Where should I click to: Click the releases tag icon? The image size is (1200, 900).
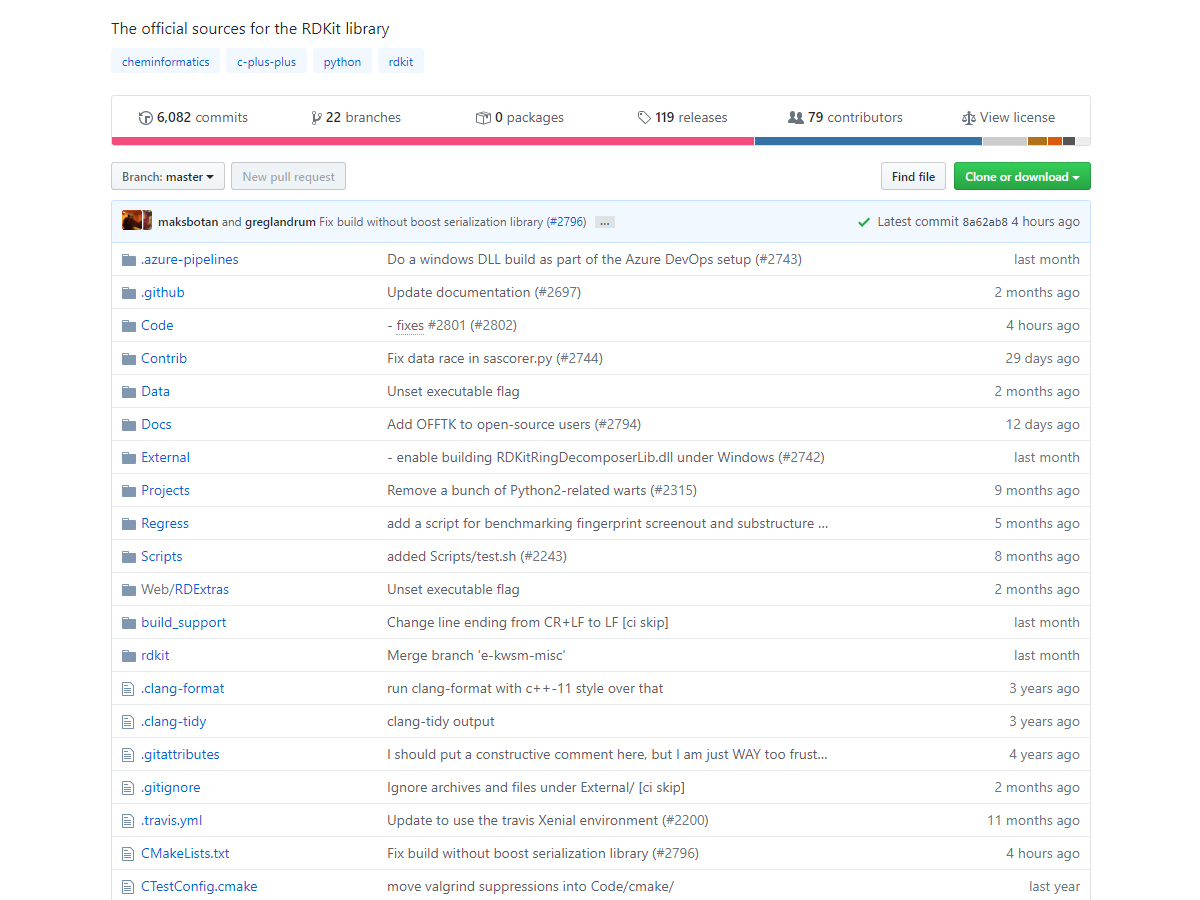pyautogui.click(x=644, y=118)
